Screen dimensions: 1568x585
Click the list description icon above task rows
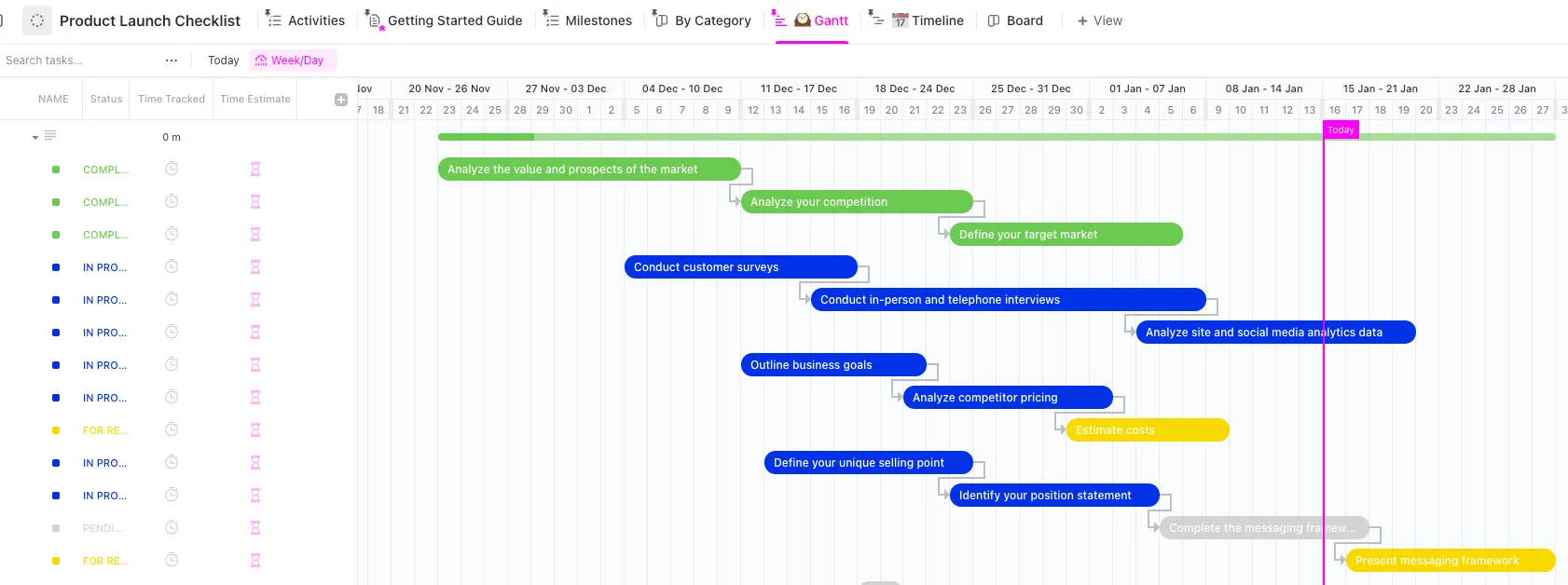tap(50, 136)
